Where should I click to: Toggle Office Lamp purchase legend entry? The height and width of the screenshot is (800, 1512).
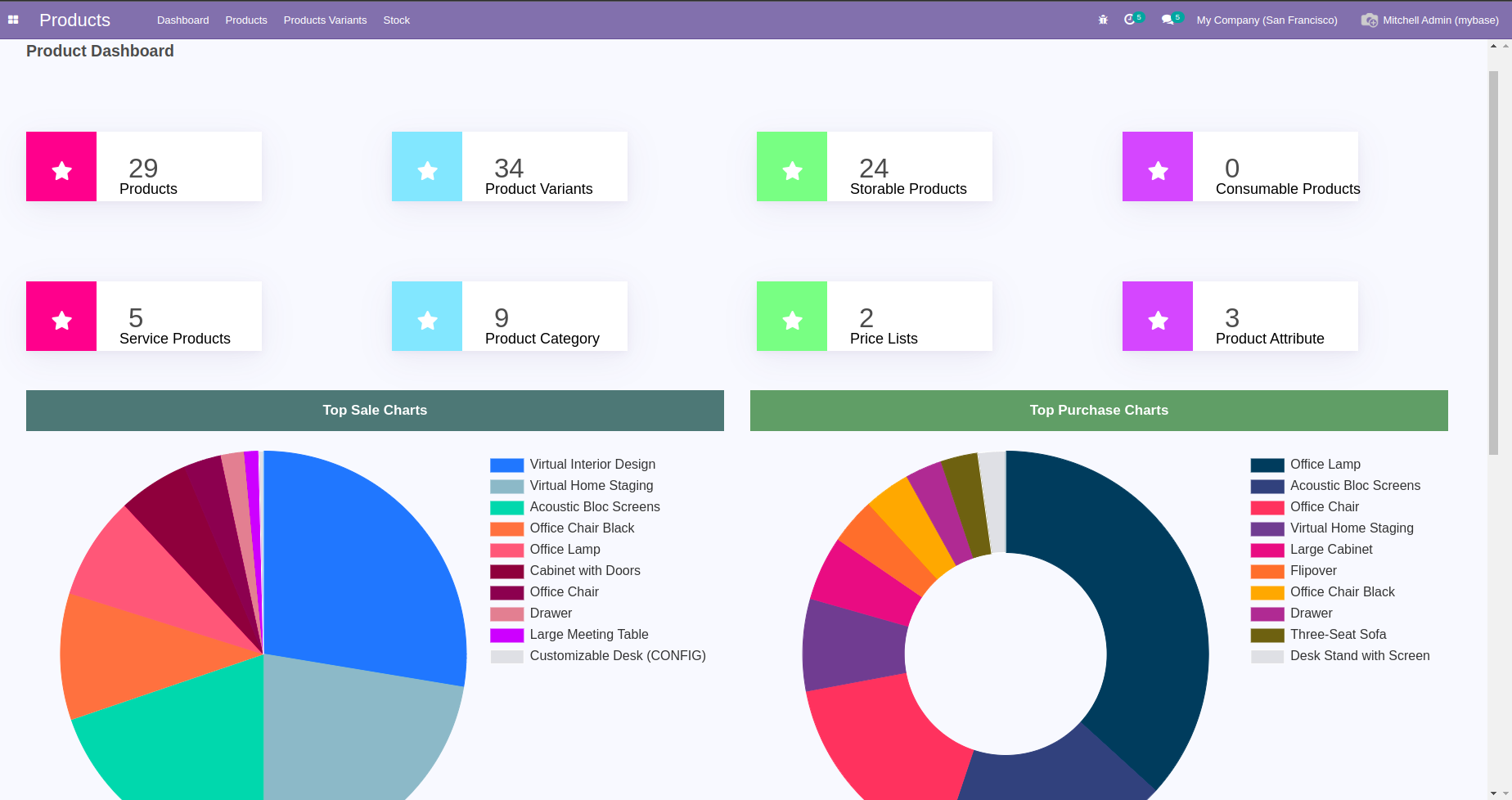(x=1306, y=465)
